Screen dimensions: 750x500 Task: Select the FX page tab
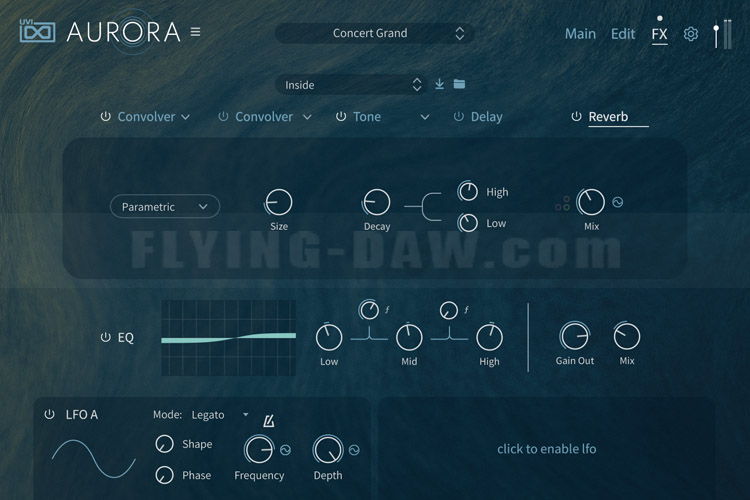pos(660,34)
